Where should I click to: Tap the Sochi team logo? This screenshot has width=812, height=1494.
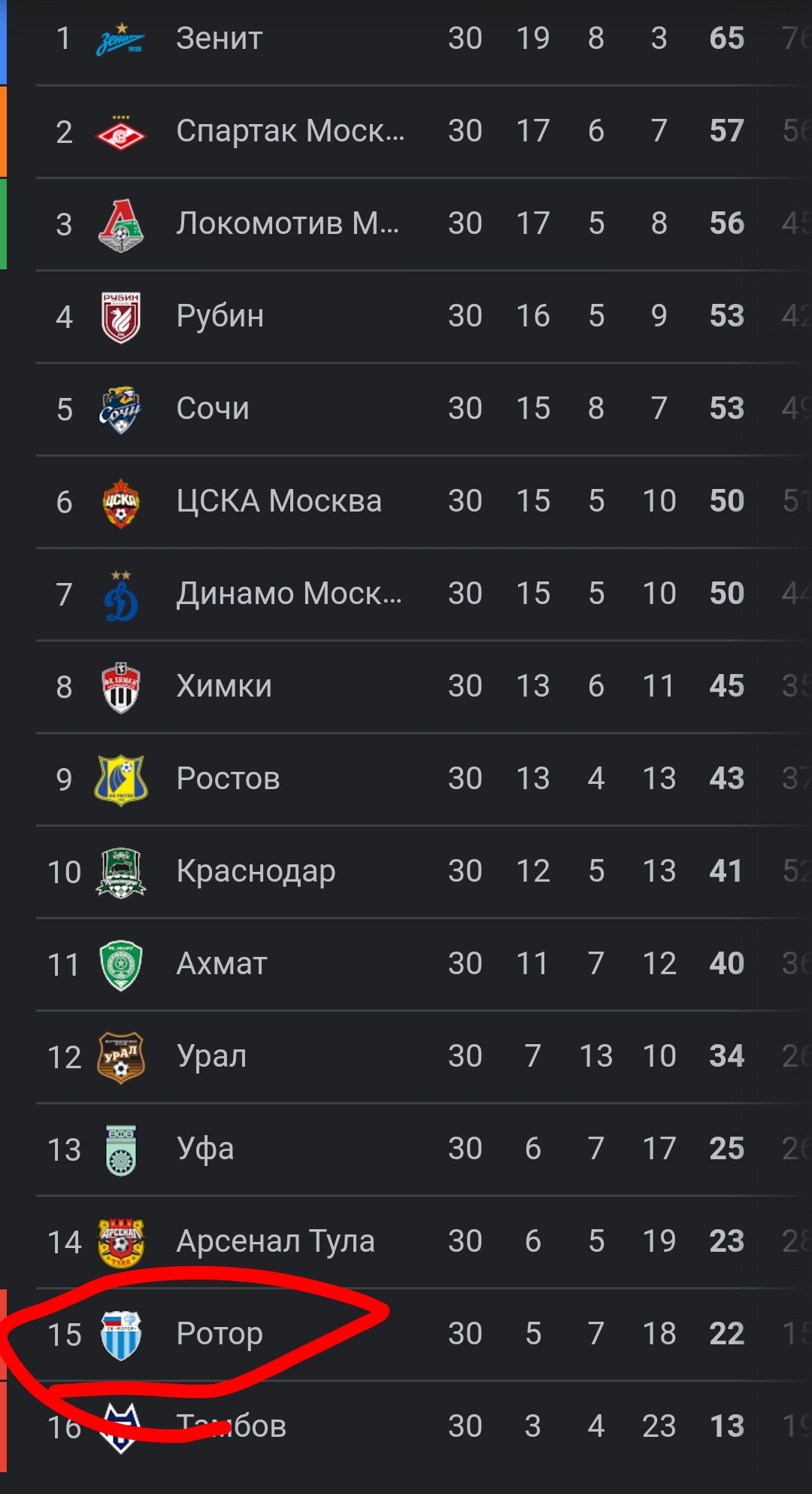(120, 410)
